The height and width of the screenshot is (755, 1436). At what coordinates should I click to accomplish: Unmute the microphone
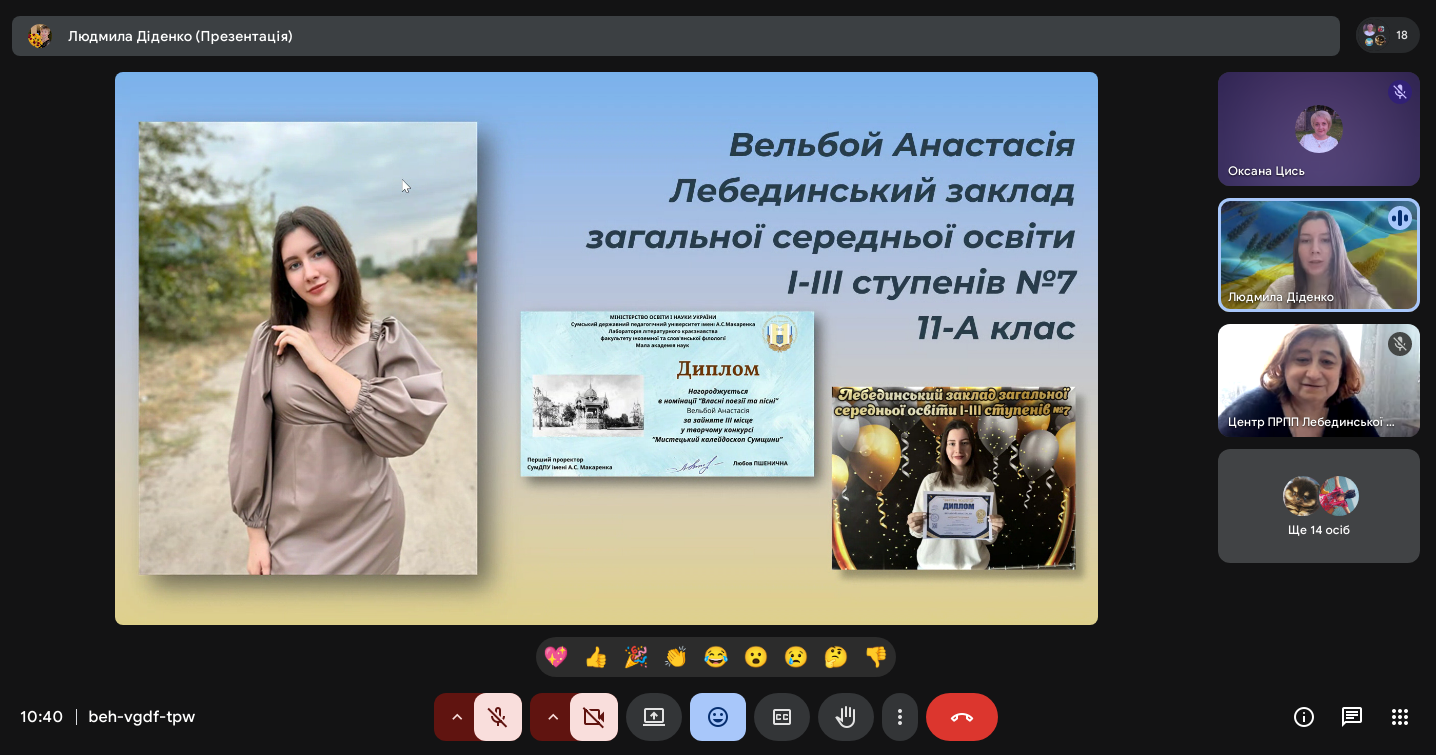click(x=497, y=717)
